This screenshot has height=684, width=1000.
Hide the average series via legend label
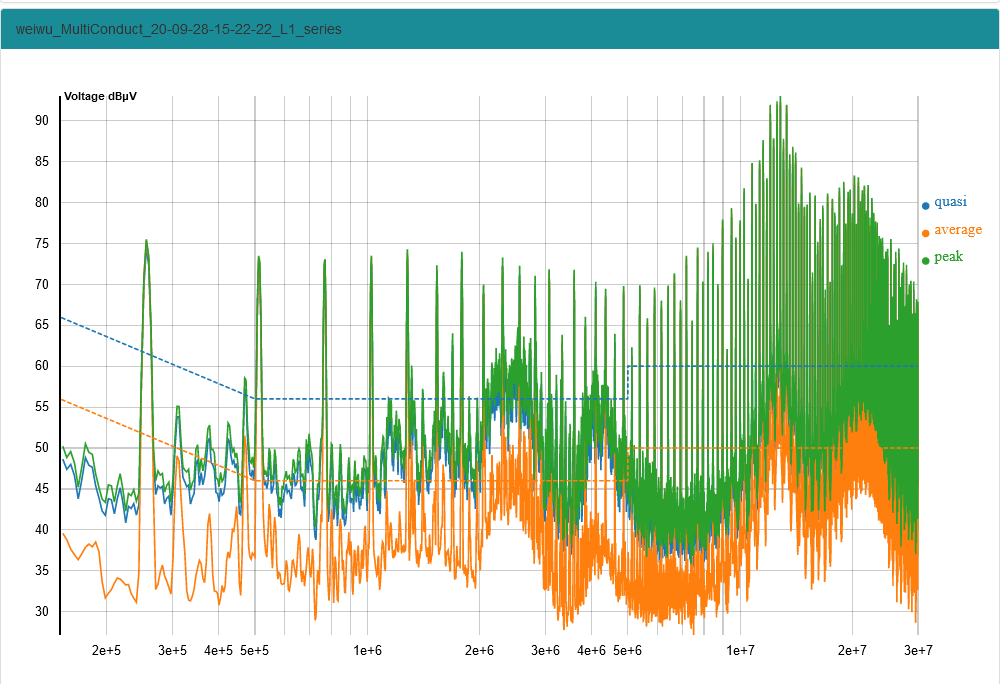(958, 230)
